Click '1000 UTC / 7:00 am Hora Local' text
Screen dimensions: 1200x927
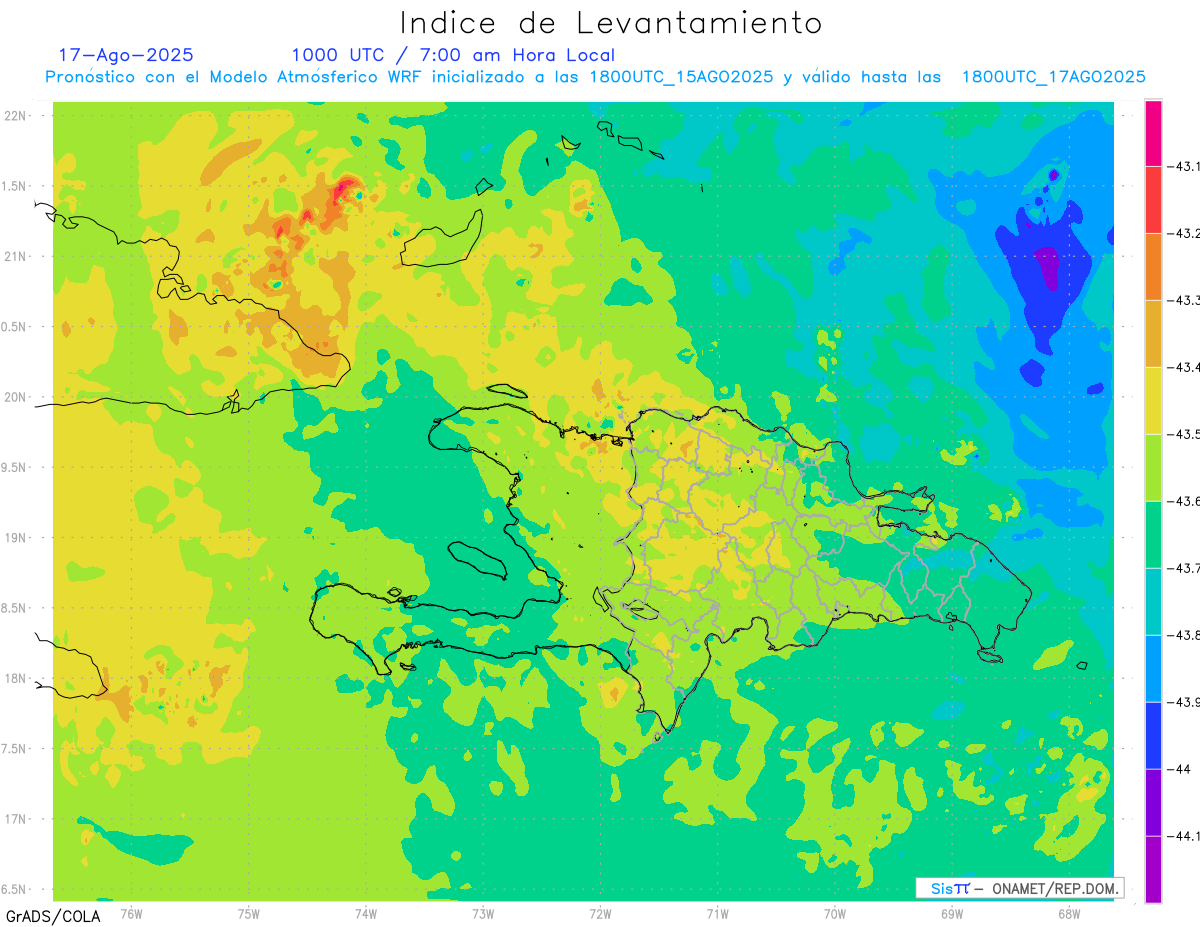453,56
